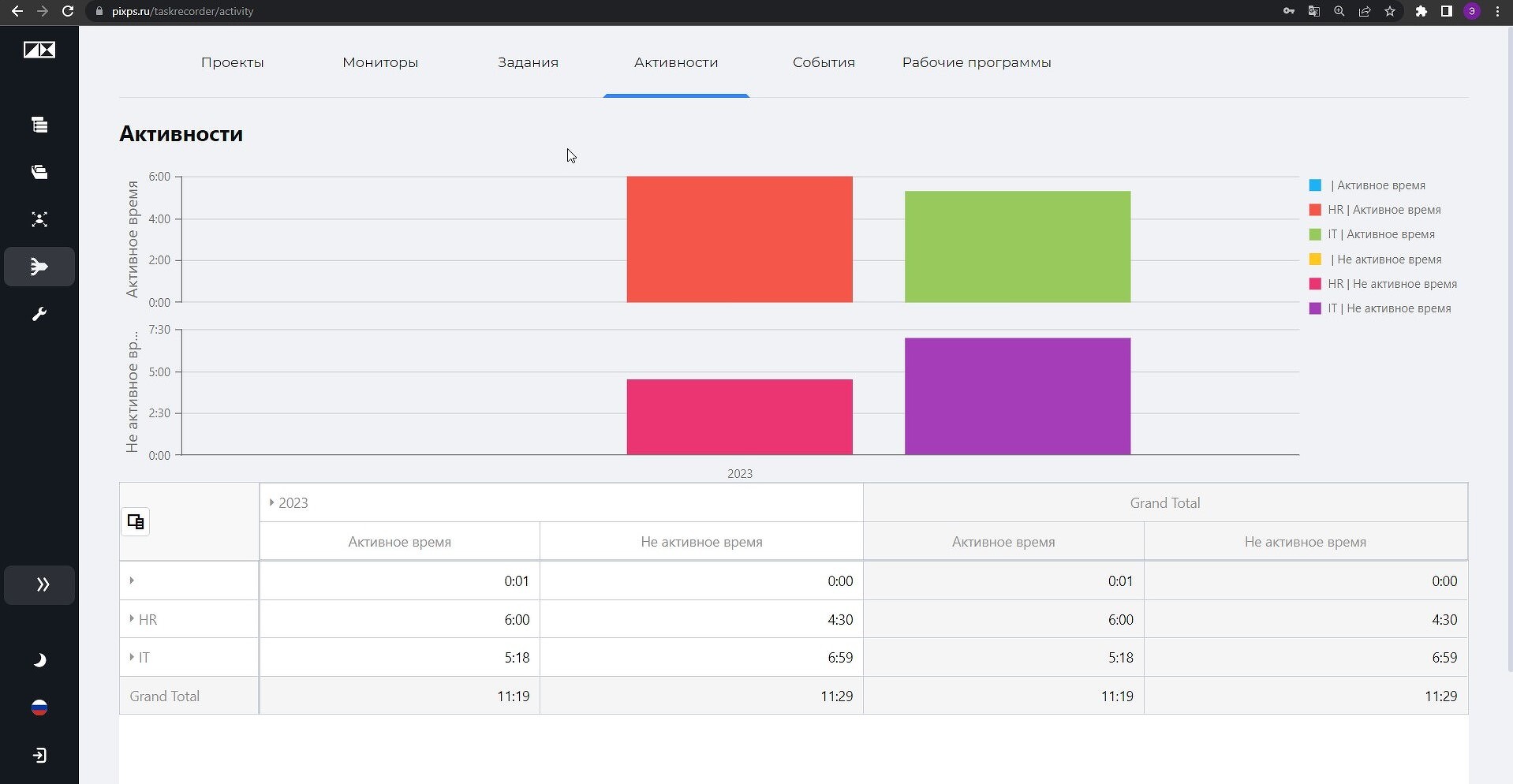Go to the События tab
Image resolution: width=1513 pixels, height=784 pixels.
coord(824,62)
